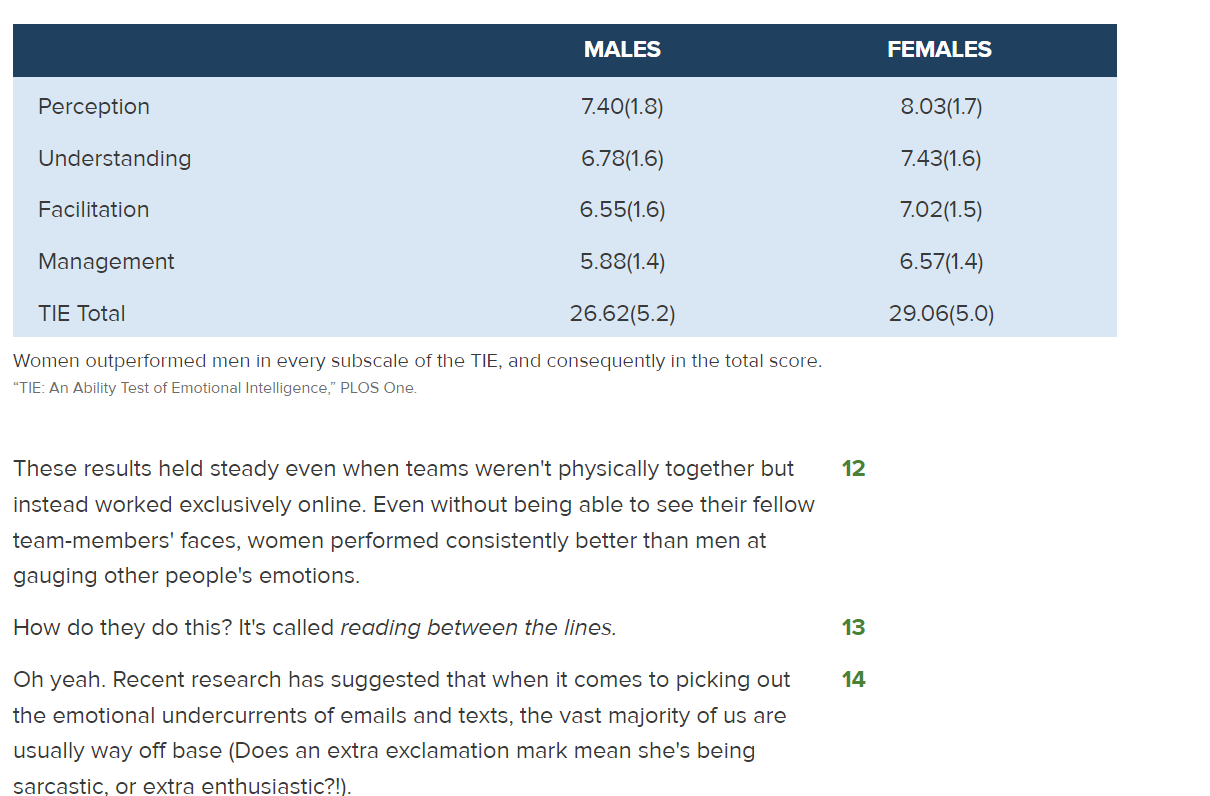Select the males Understanding value 6.78(1.6)
Viewport: 1210px width, 796px height.
click(x=622, y=158)
